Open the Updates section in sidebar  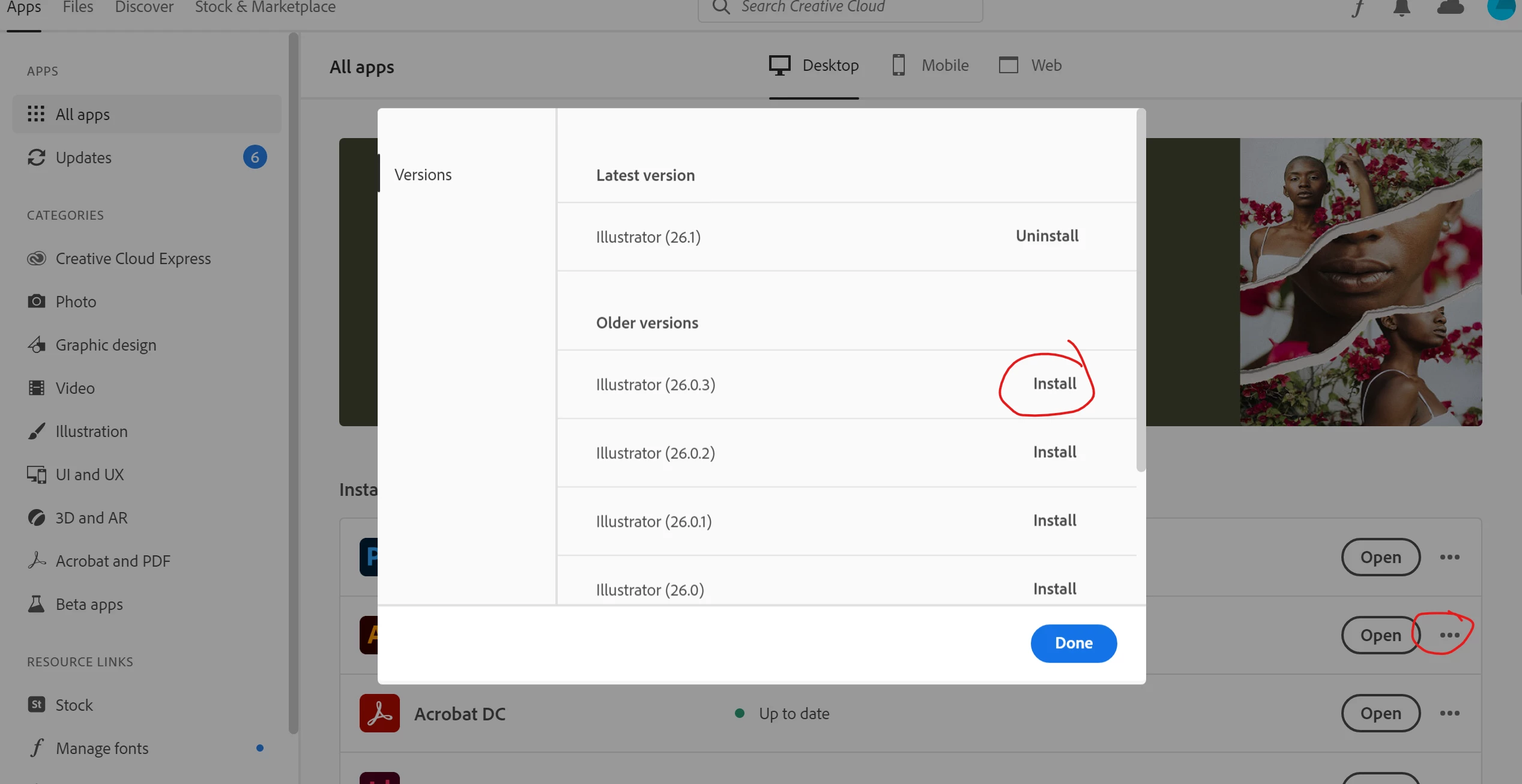pos(83,157)
